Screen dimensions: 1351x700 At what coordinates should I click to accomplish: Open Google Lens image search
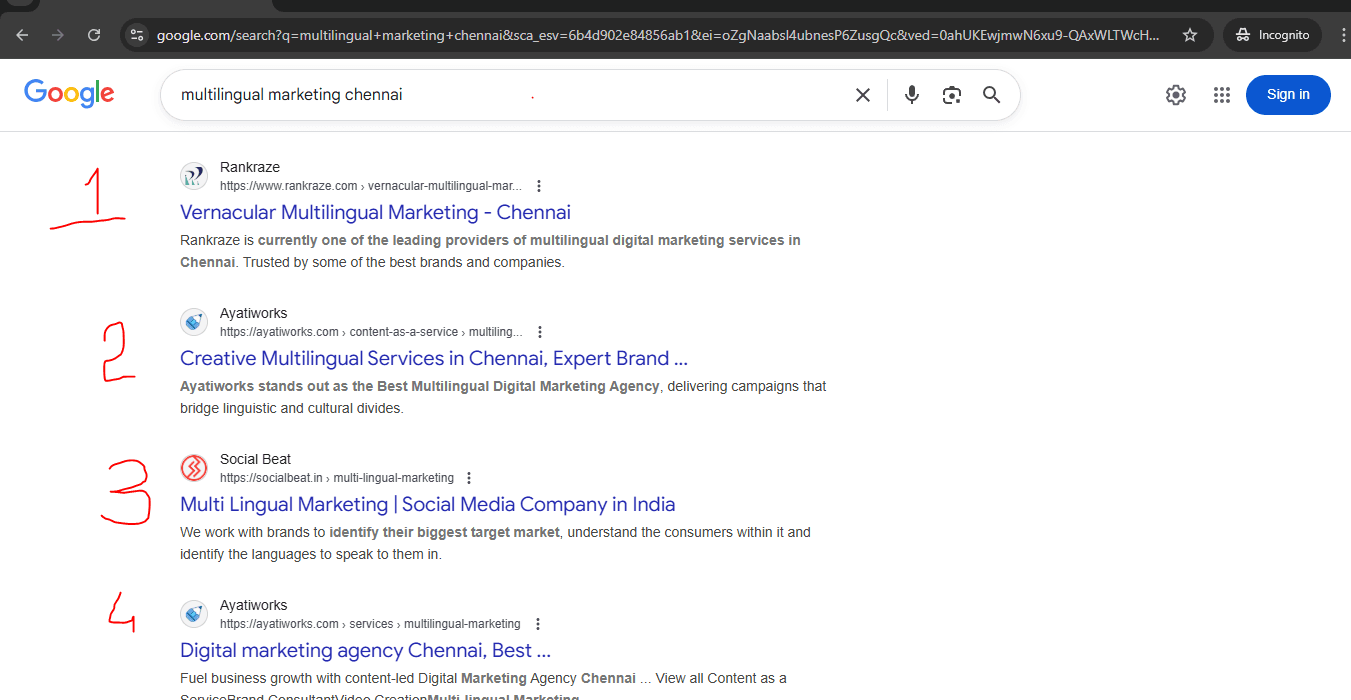pos(951,94)
